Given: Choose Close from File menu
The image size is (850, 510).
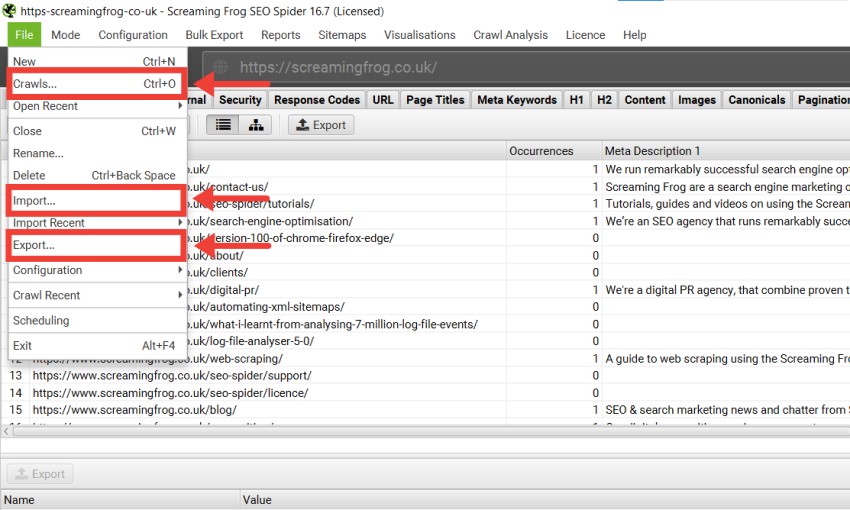Looking at the screenshot, I should pos(97,131).
